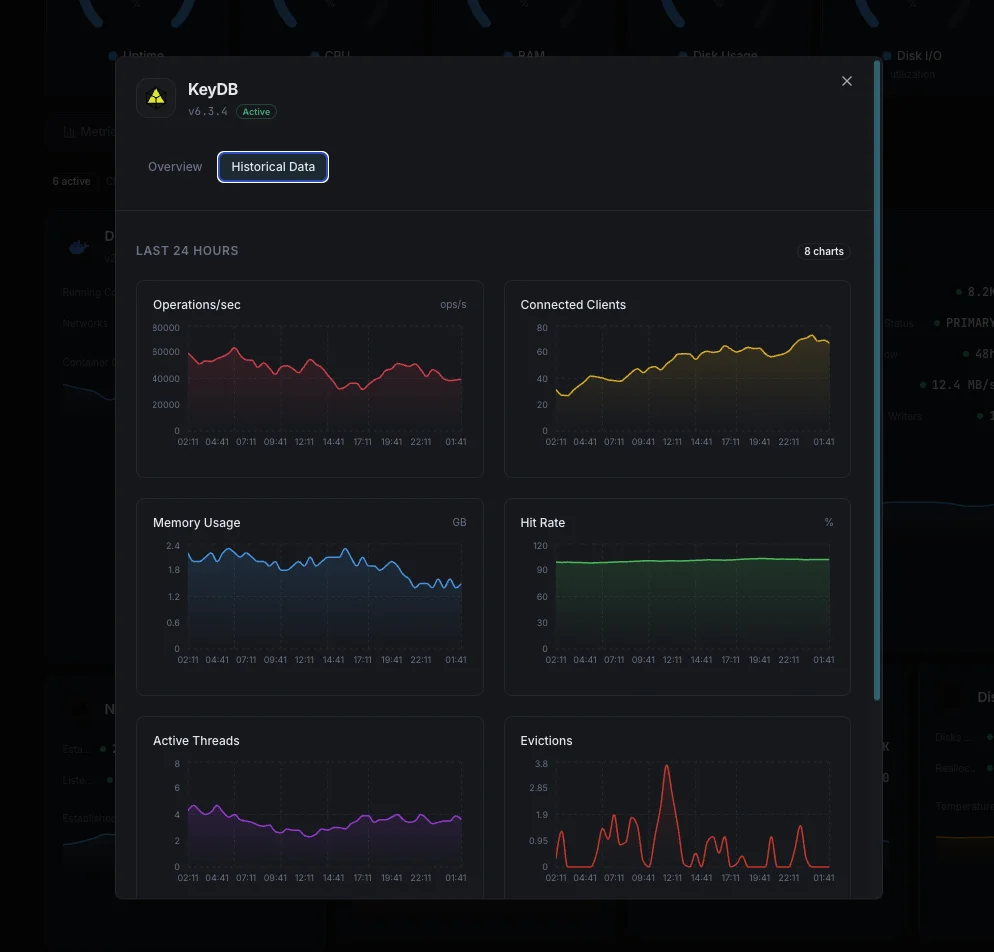This screenshot has height=952, width=994.
Task: Click the Evictions chart
Action: tap(677, 807)
